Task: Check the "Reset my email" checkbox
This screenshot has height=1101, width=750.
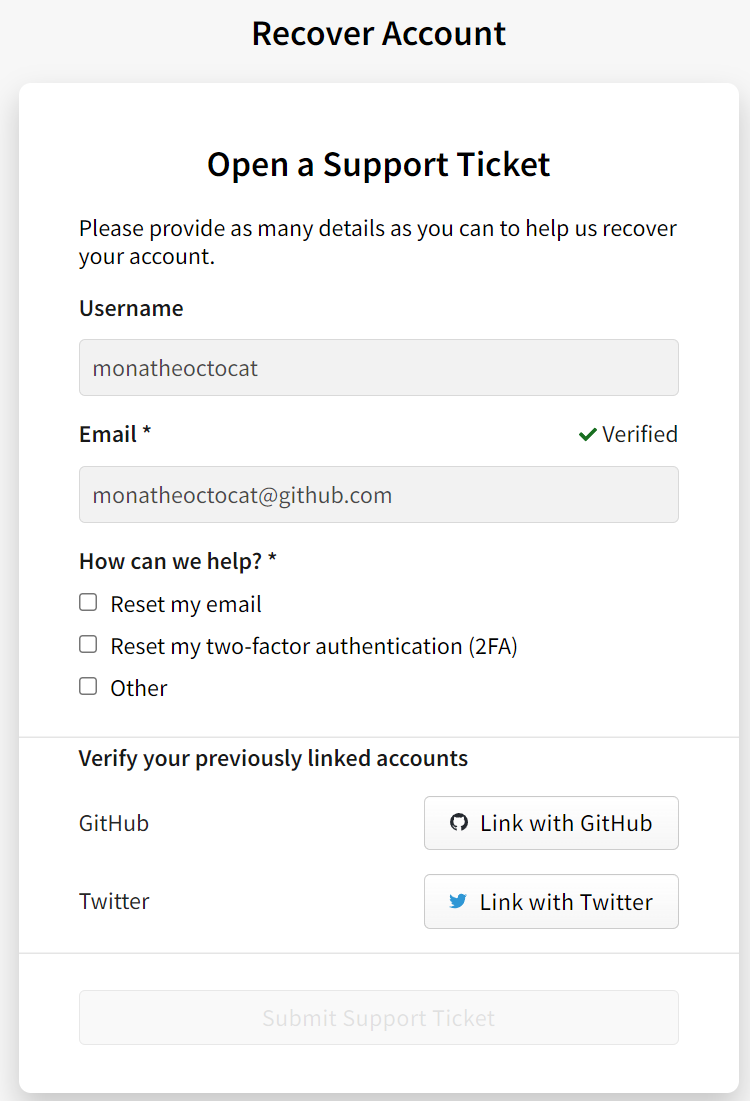Action: pyautogui.click(x=88, y=602)
